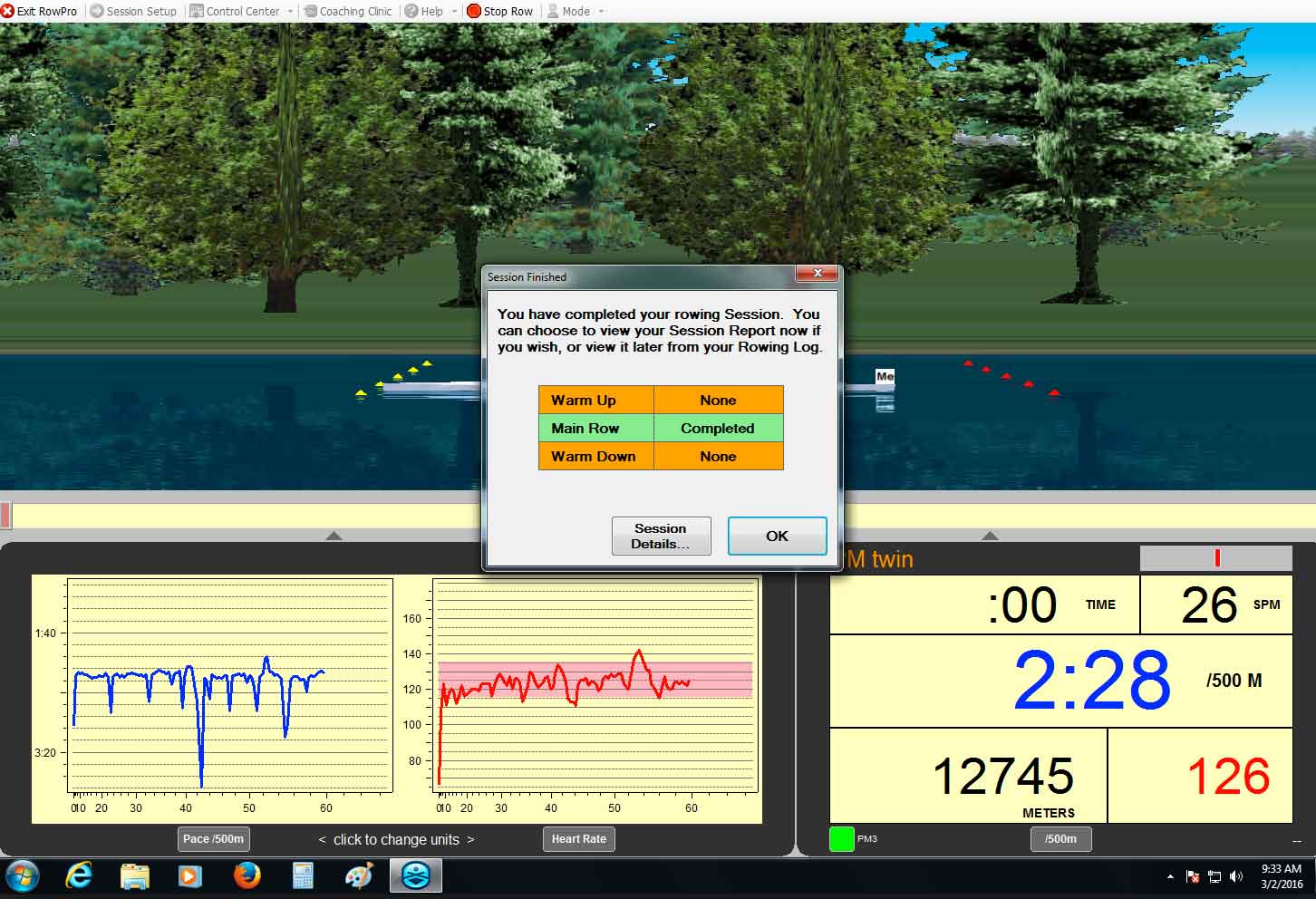Click the red heart rate graph
The width and height of the screenshot is (1316, 899).
pos(594,687)
